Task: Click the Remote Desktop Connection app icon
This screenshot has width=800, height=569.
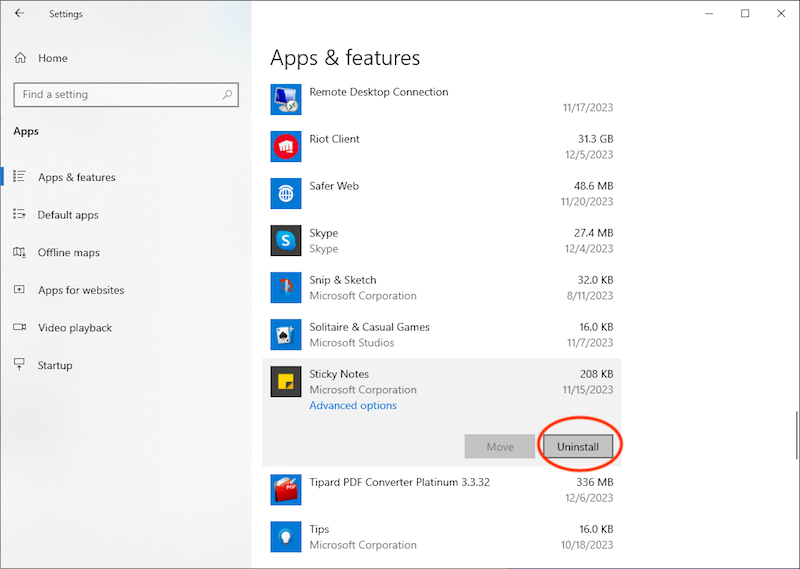Action: point(286,100)
